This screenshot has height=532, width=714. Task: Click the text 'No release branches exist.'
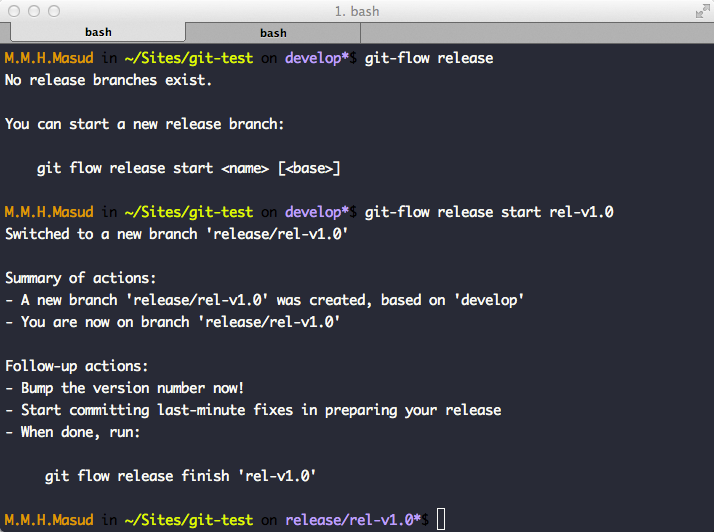[x=108, y=80]
